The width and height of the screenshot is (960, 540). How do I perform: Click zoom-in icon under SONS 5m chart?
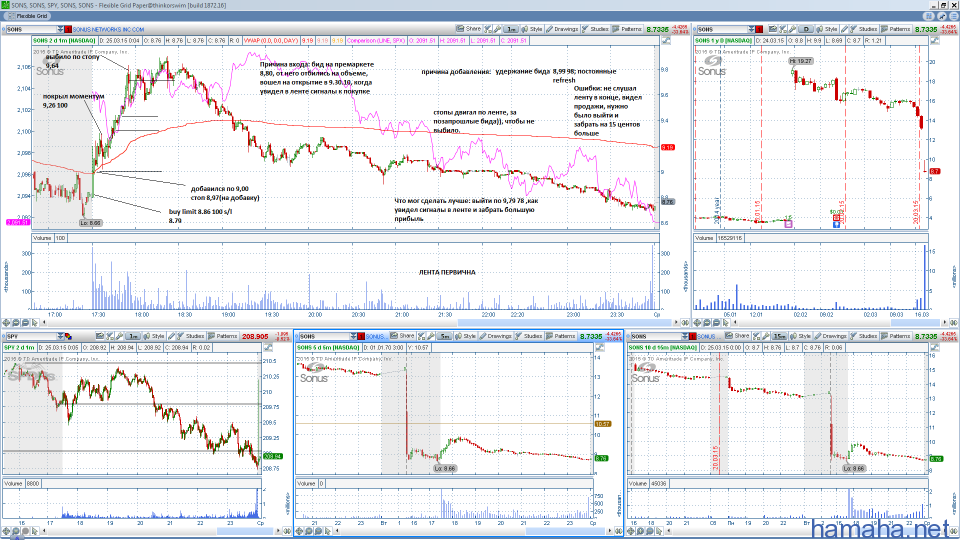pos(309,531)
